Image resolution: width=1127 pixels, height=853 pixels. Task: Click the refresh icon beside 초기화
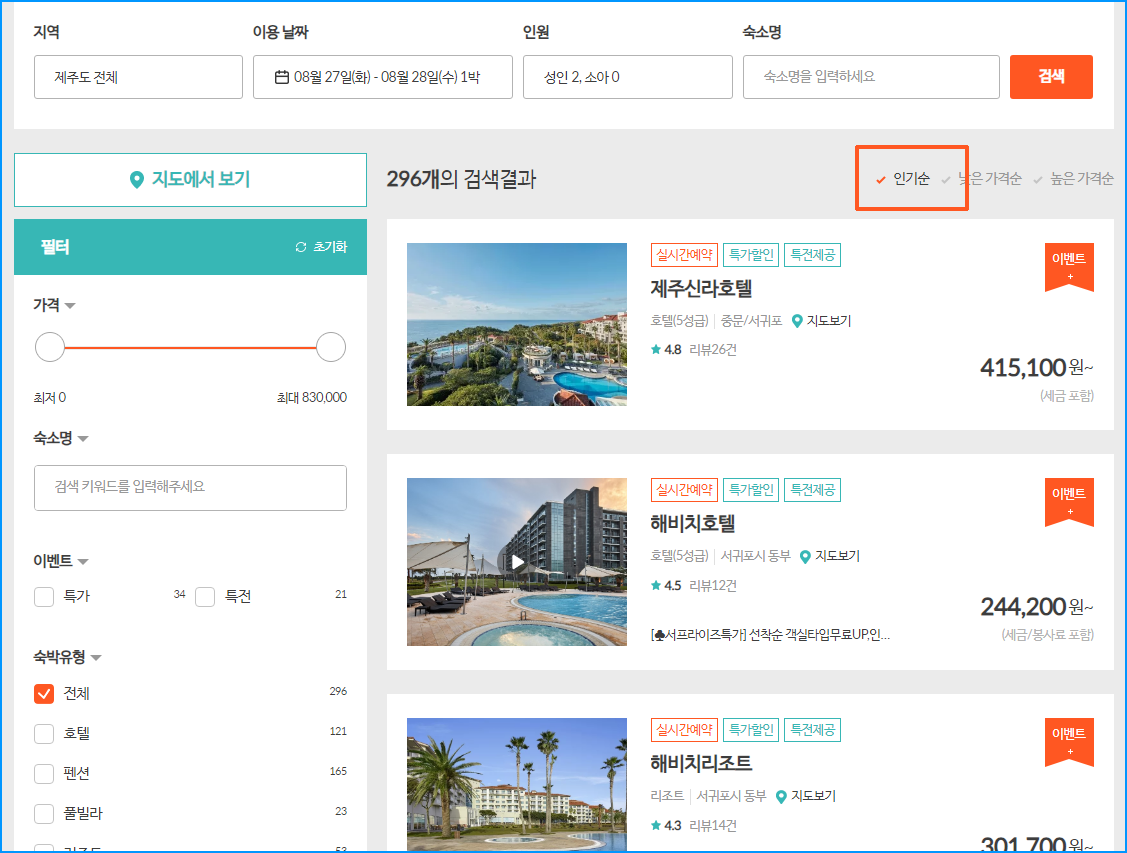coord(301,247)
